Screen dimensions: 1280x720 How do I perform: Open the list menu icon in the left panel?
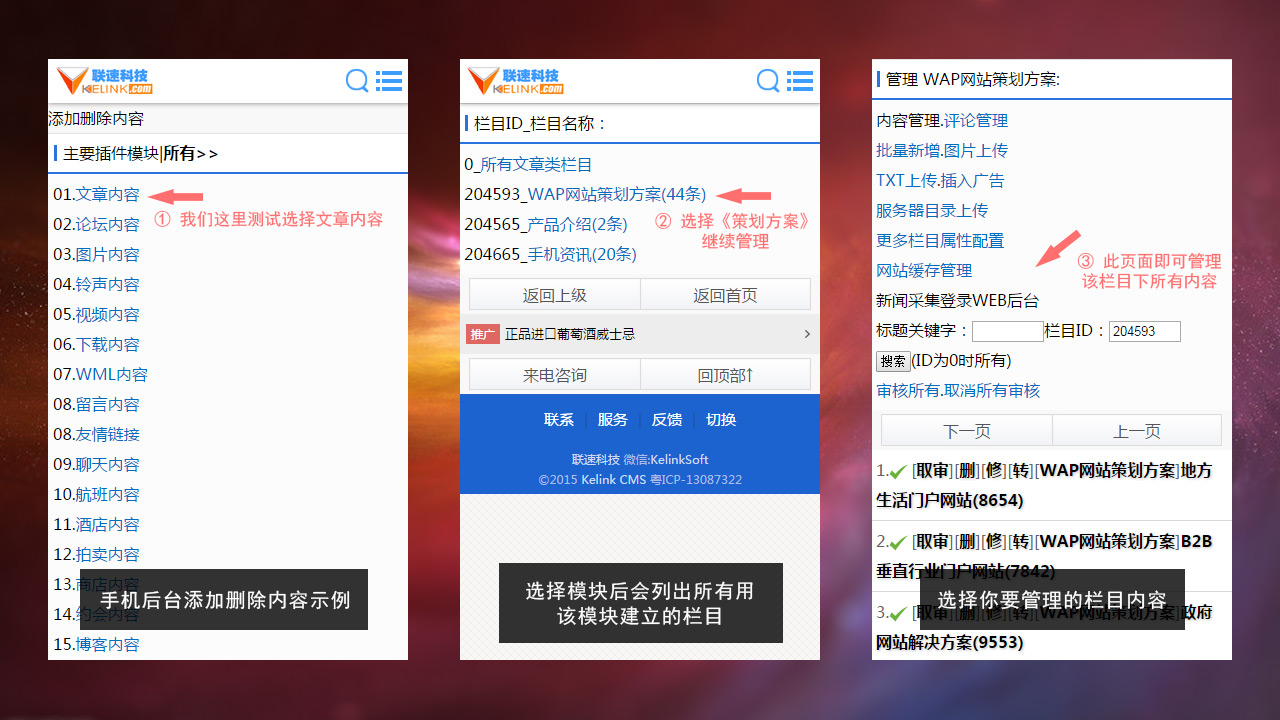point(389,81)
